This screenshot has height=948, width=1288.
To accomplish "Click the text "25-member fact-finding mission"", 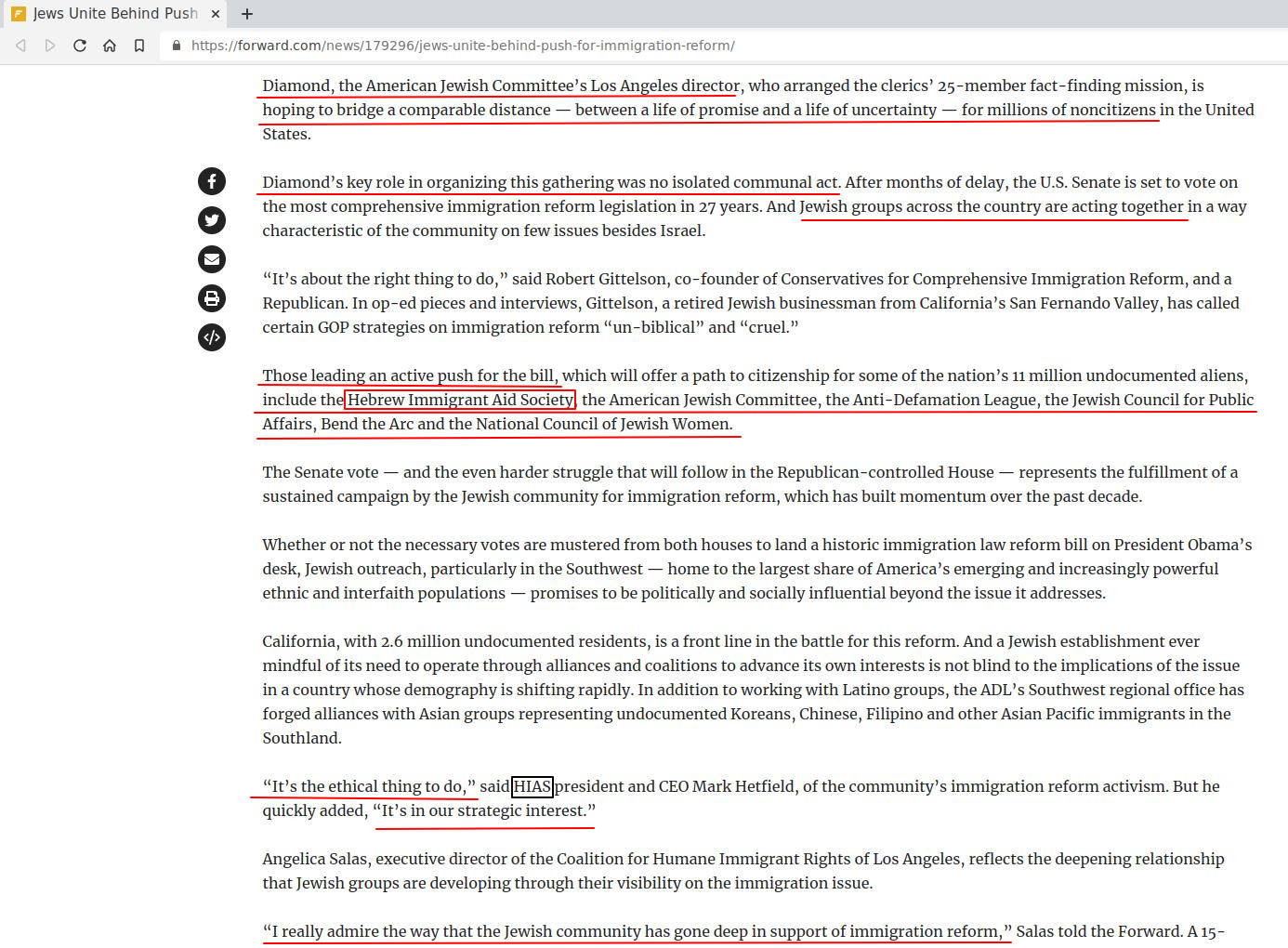I will [1059, 86].
